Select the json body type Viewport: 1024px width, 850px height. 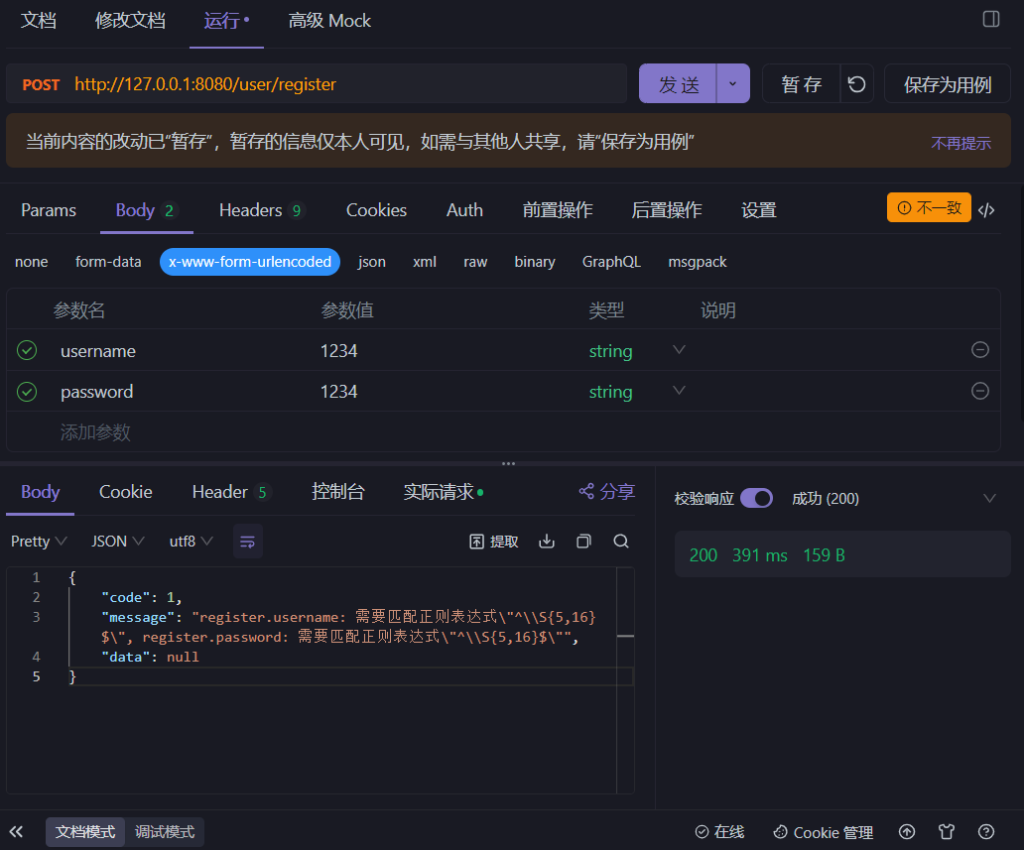371,262
